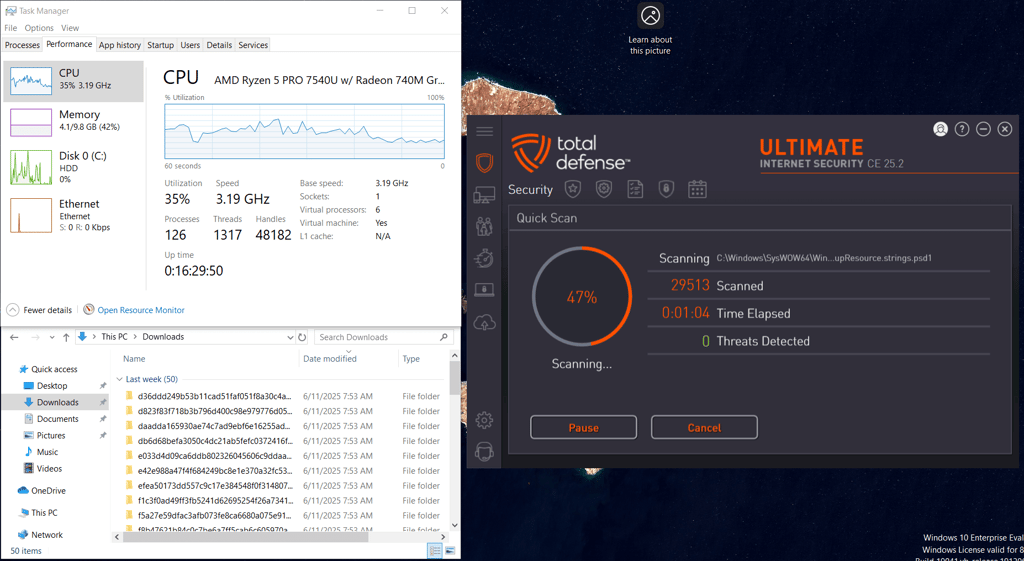Screen dimensions: 1024x561
Task: Open the cloud backup icon in the sidebar
Action: [x=484, y=321]
